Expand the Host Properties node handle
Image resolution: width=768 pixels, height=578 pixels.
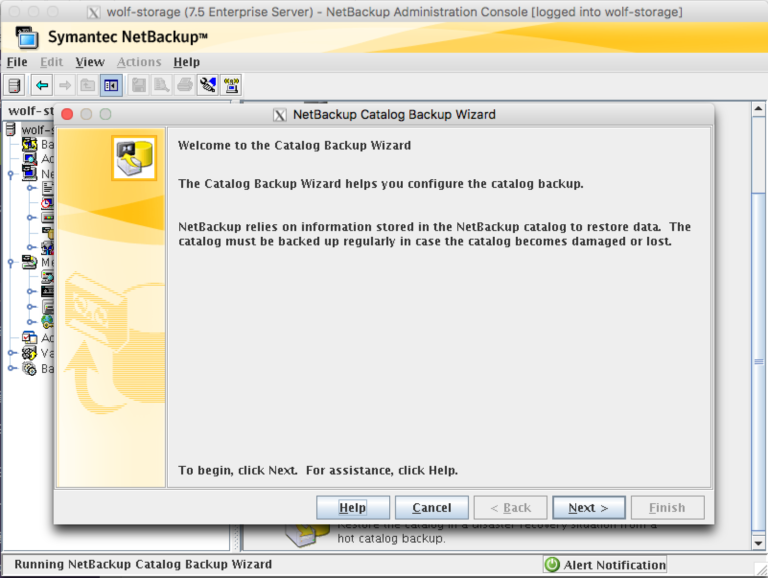[31, 247]
